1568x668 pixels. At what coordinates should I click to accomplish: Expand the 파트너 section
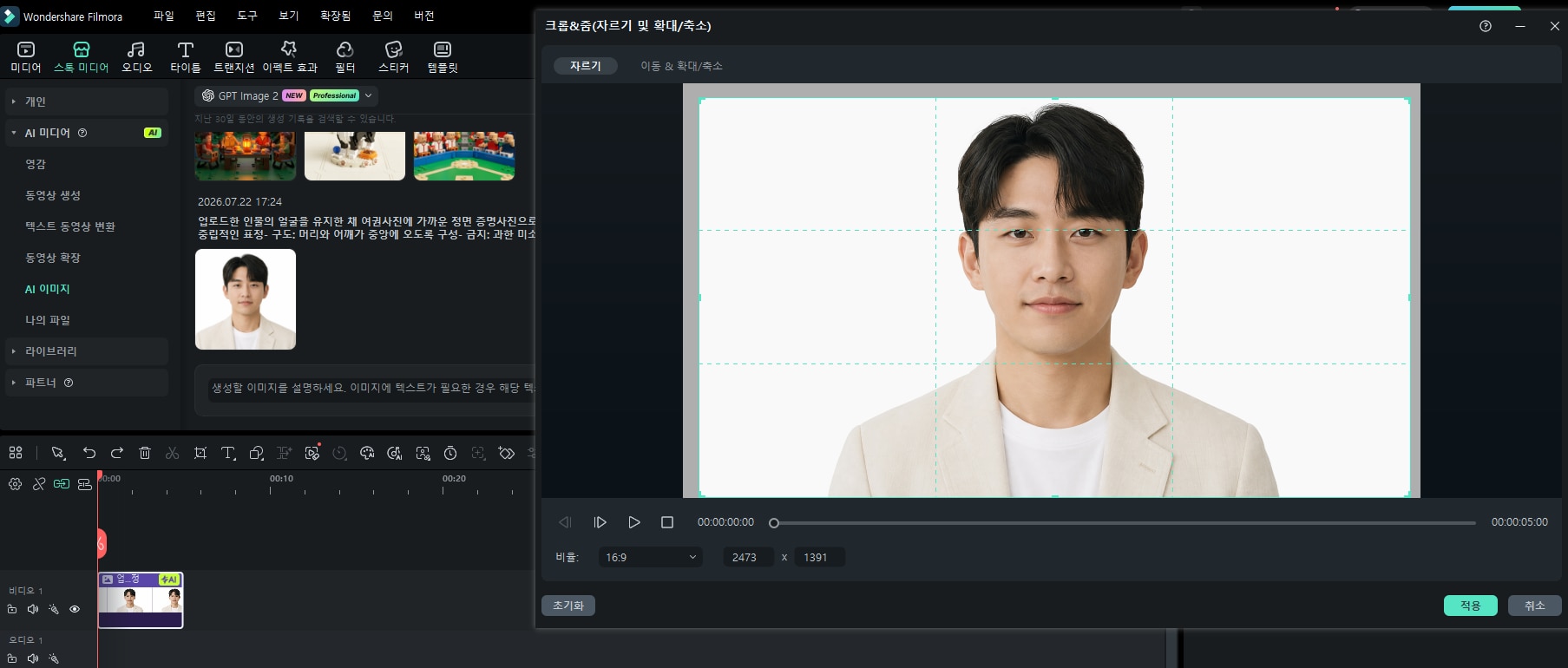(87, 383)
